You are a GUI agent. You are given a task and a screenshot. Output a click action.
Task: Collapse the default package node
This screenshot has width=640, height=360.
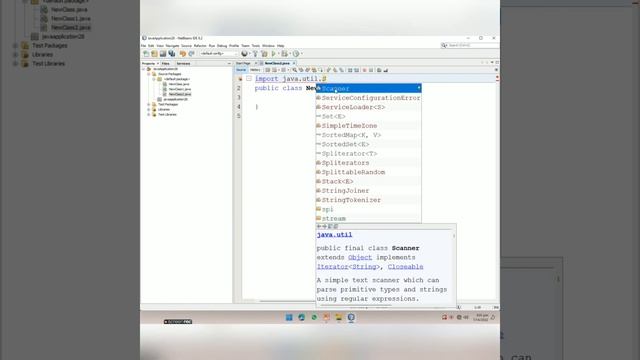point(154,79)
